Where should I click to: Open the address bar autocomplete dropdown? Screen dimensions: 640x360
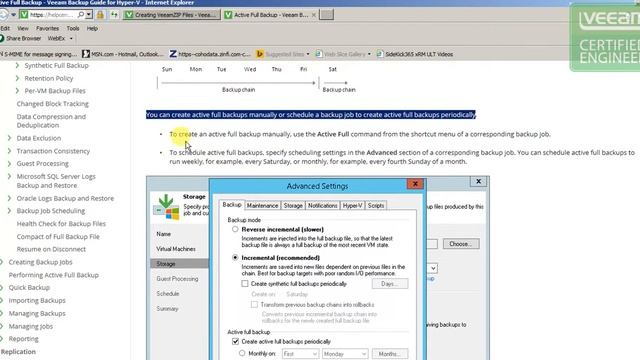[89, 15]
